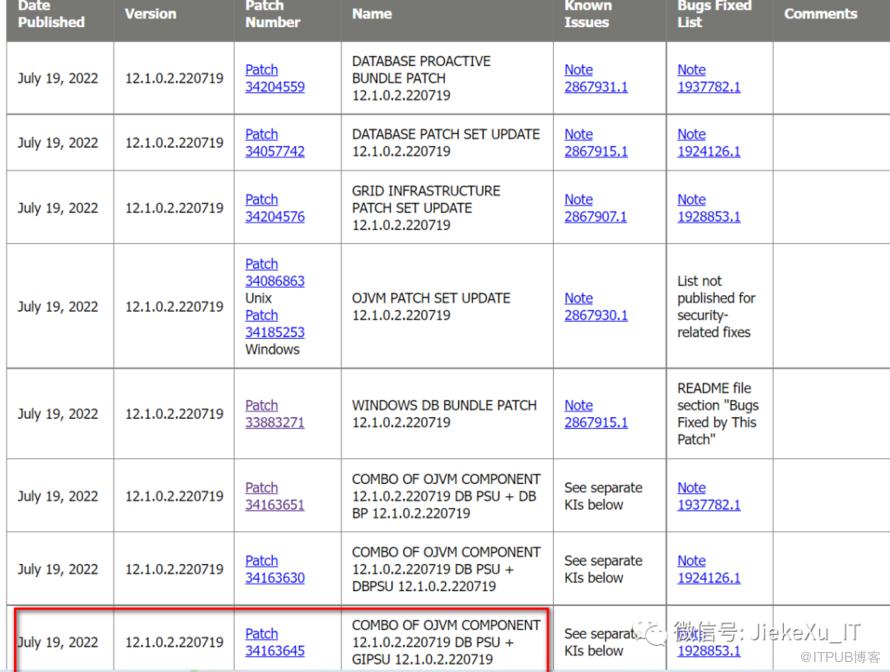Image resolution: width=890 pixels, height=672 pixels.
Task: Open Known Issues Note 2867930.1
Action: click(596, 306)
